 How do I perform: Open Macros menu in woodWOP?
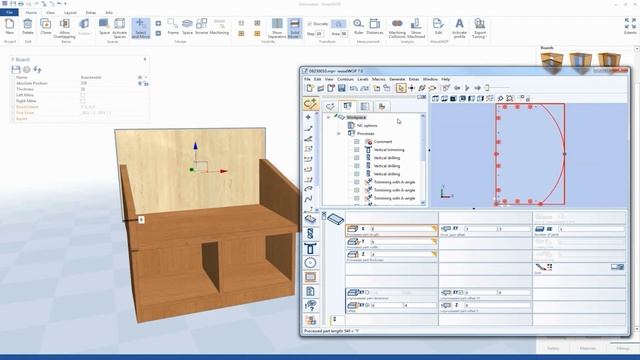tap(378, 79)
